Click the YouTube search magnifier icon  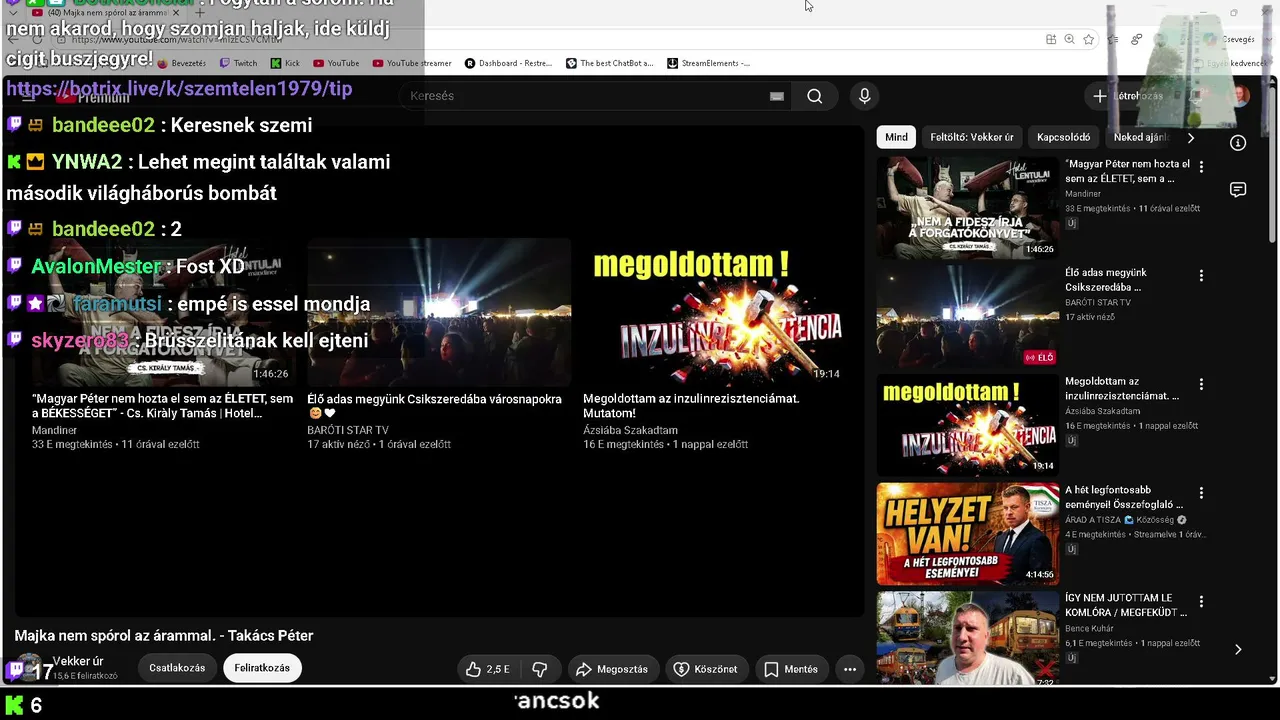coord(815,96)
